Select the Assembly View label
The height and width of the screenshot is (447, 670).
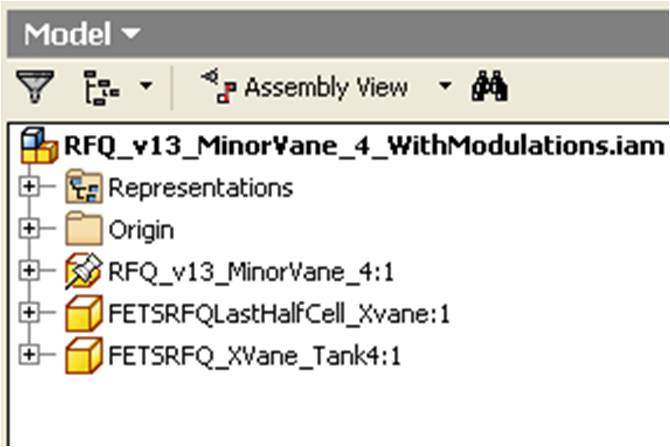tap(326, 88)
